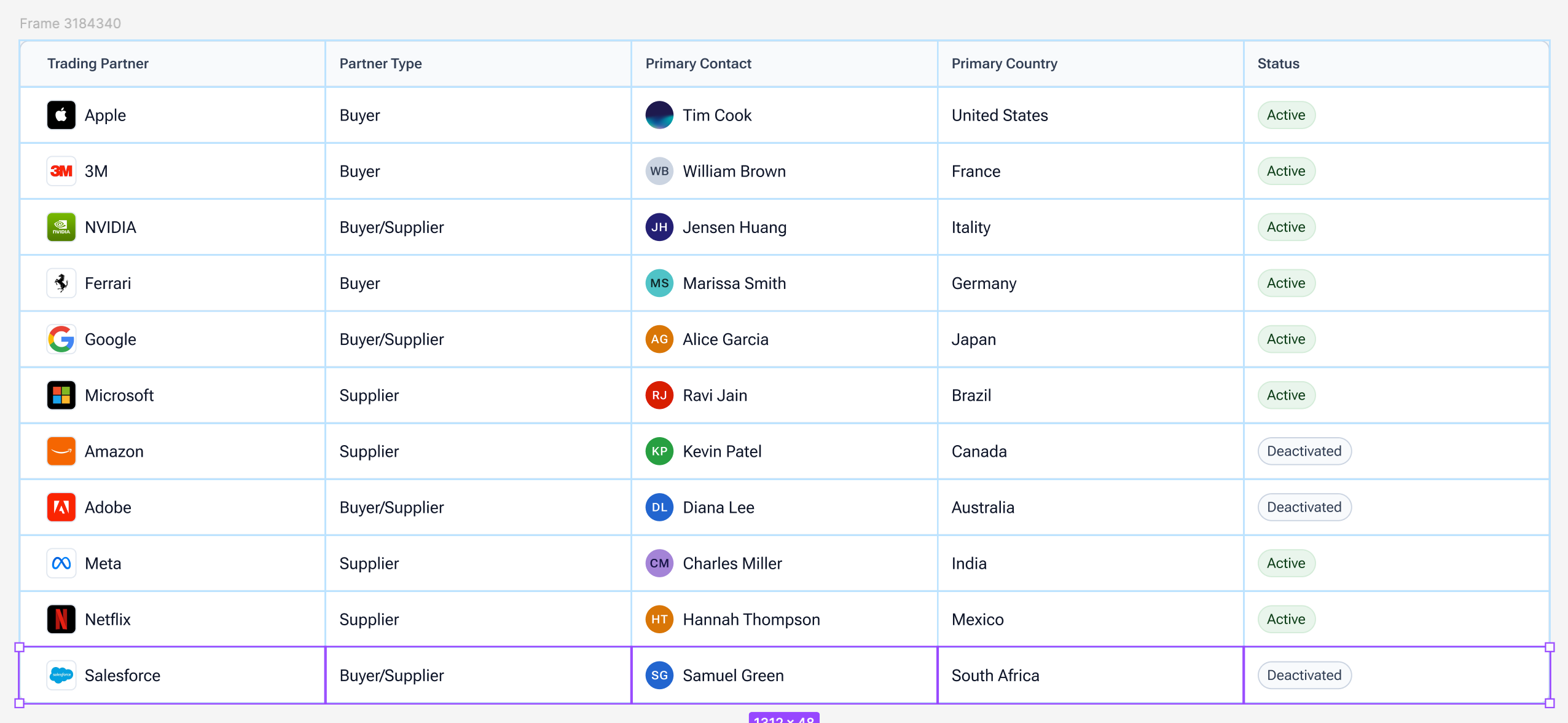Image resolution: width=1568 pixels, height=723 pixels.
Task: Click the HT avatar for Hannah Thompson
Action: tap(659, 619)
